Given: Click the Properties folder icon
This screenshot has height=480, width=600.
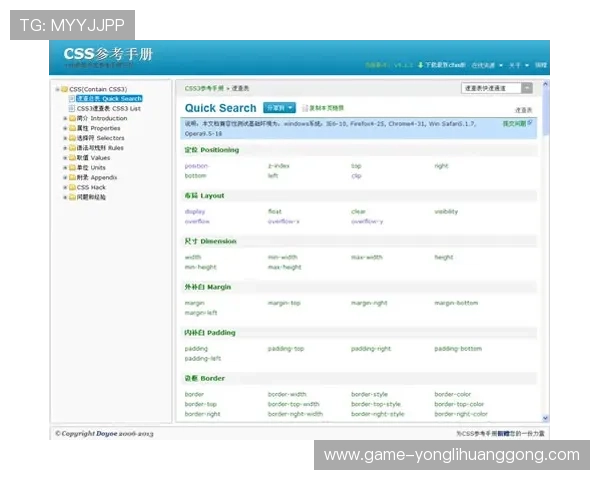Looking at the screenshot, I should 72,128.
